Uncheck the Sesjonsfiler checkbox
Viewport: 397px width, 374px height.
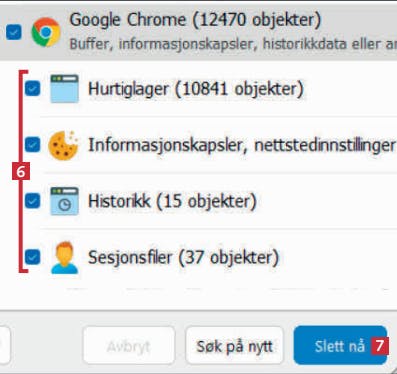pyautogui.click(x=33, y=257)
